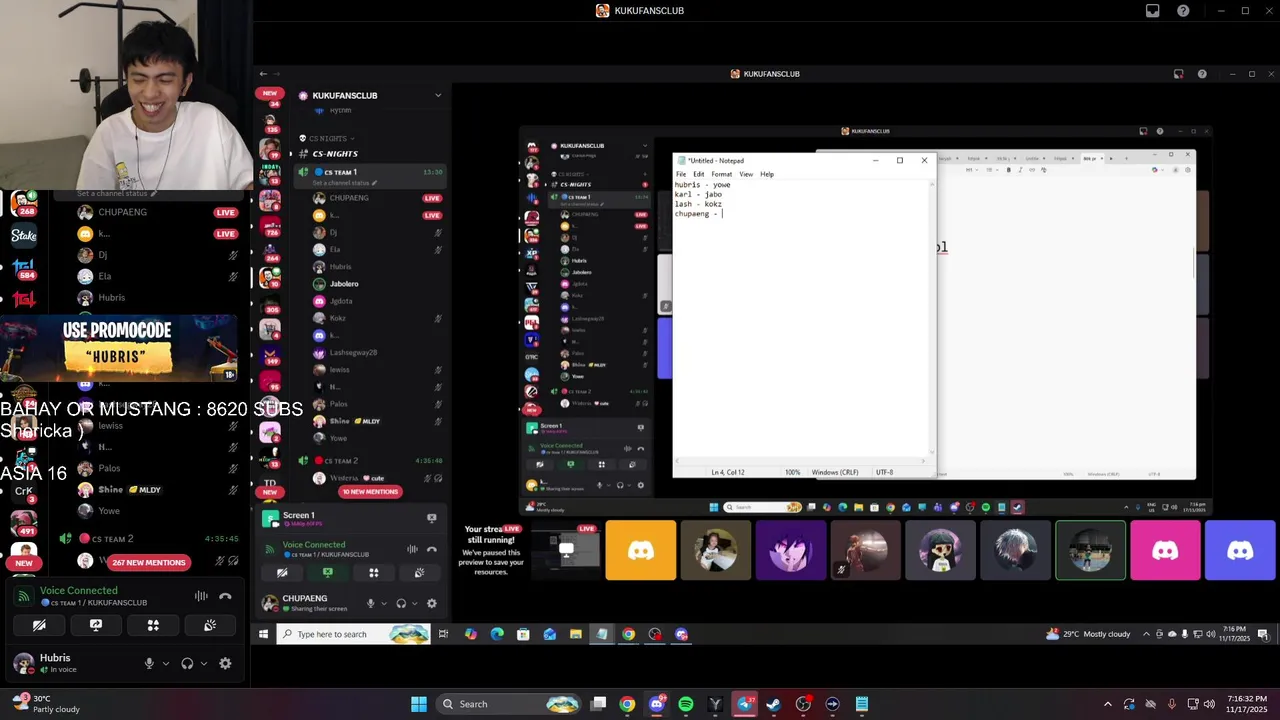
Task: Select user Jabolero in the shared Discord list
Action: tap(344, 284)
